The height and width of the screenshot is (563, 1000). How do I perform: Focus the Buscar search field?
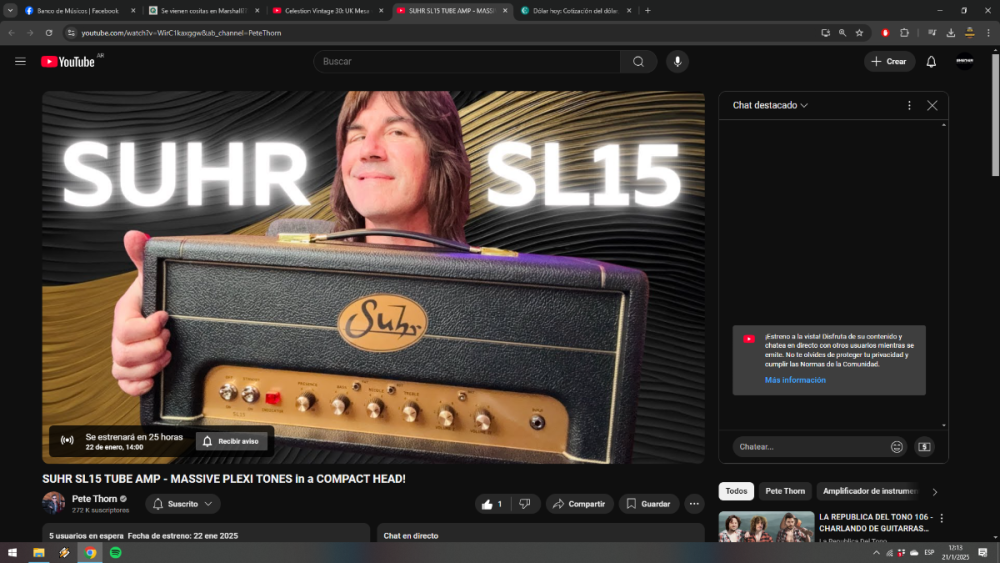coord(467,61)
